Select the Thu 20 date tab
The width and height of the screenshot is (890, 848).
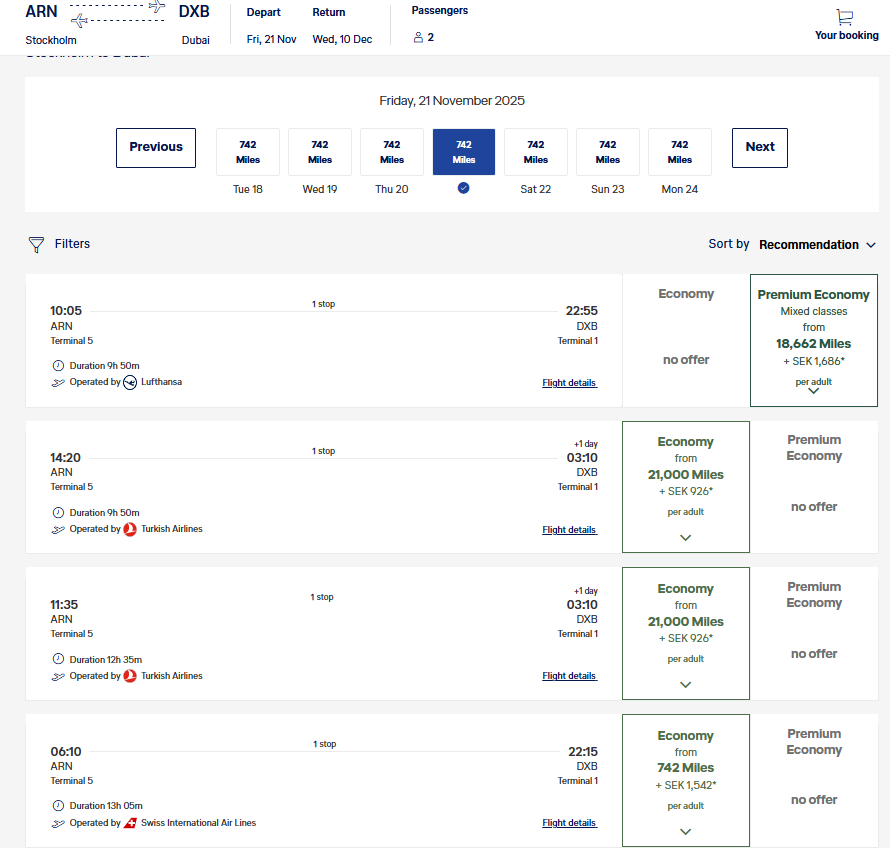click(x=392, y=189)
